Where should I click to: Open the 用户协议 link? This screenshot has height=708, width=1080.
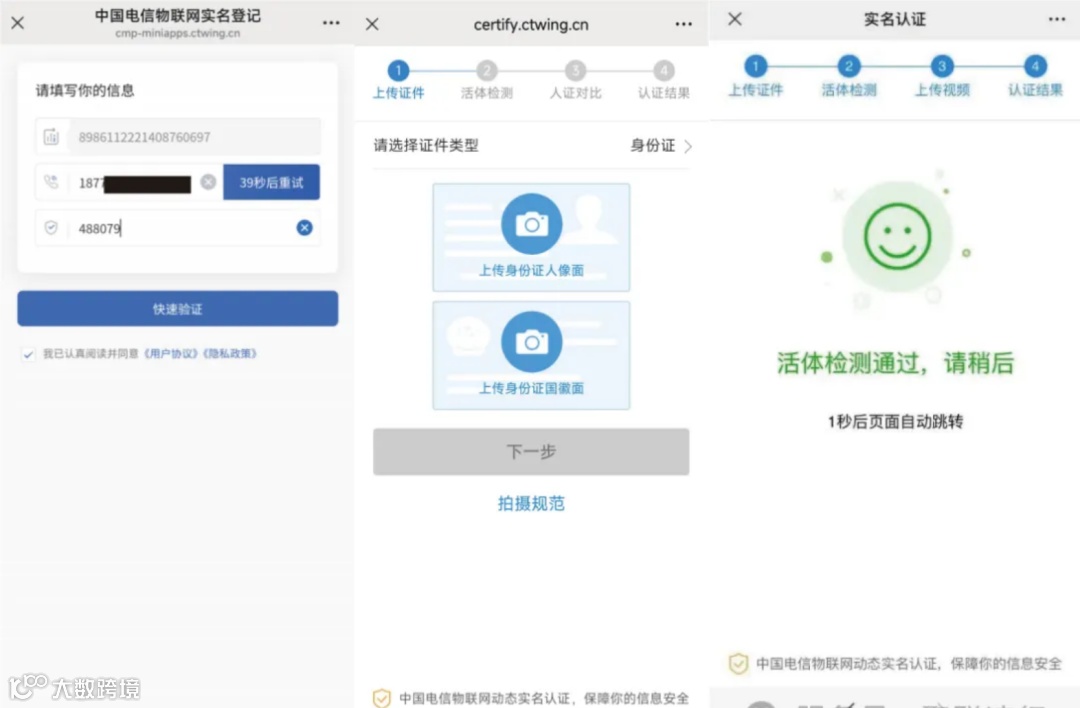pos(171,353)
